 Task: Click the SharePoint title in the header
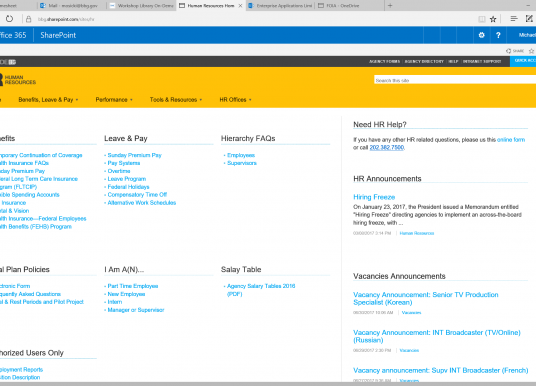coord(58,35)
